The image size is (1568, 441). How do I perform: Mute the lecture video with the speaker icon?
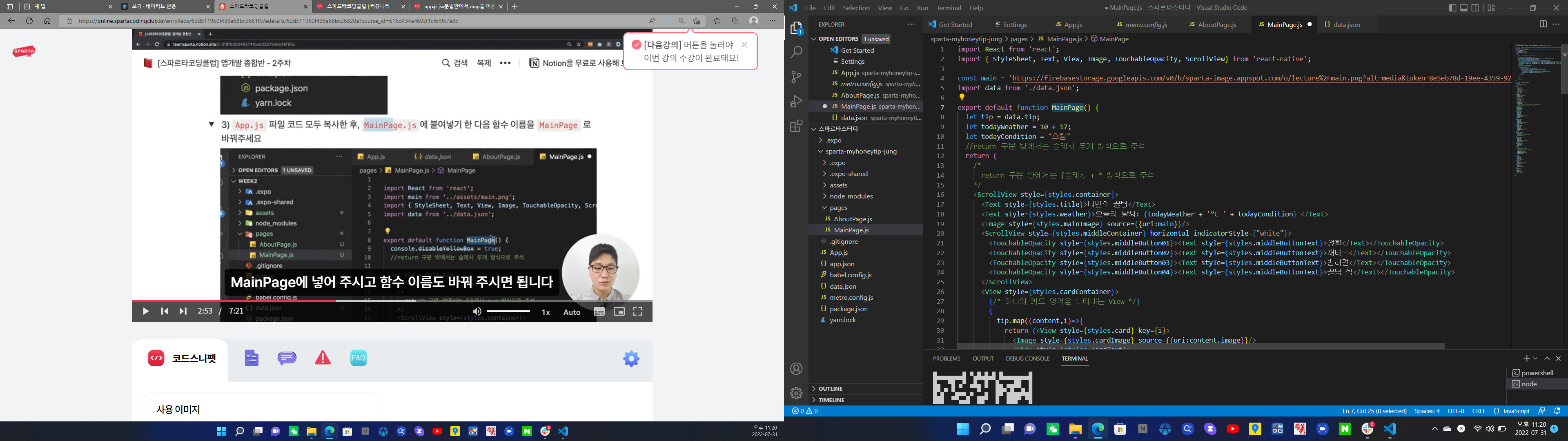click(x=477, y=312)
